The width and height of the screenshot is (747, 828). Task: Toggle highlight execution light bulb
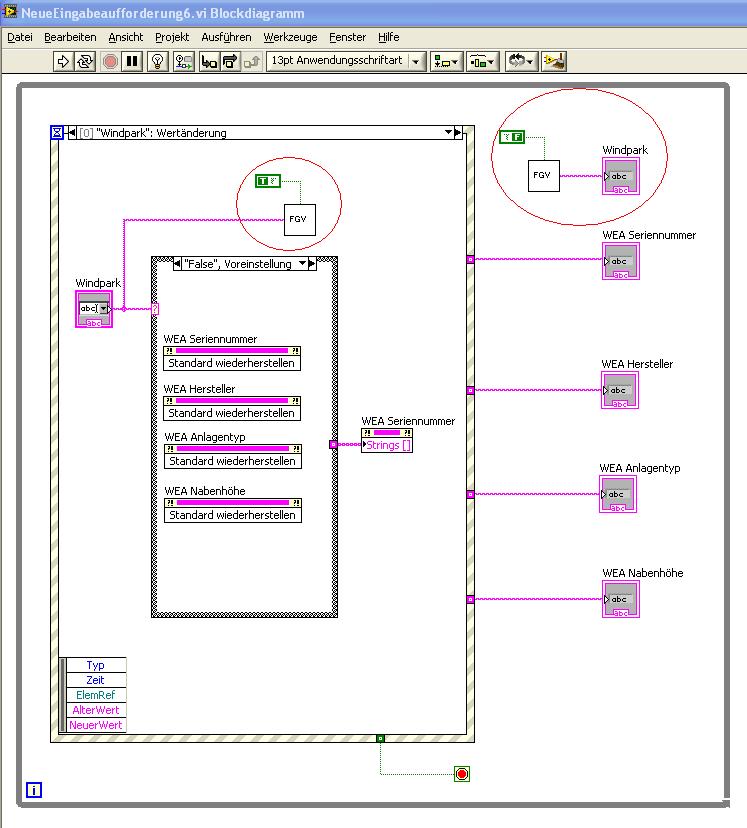point(157,61)
